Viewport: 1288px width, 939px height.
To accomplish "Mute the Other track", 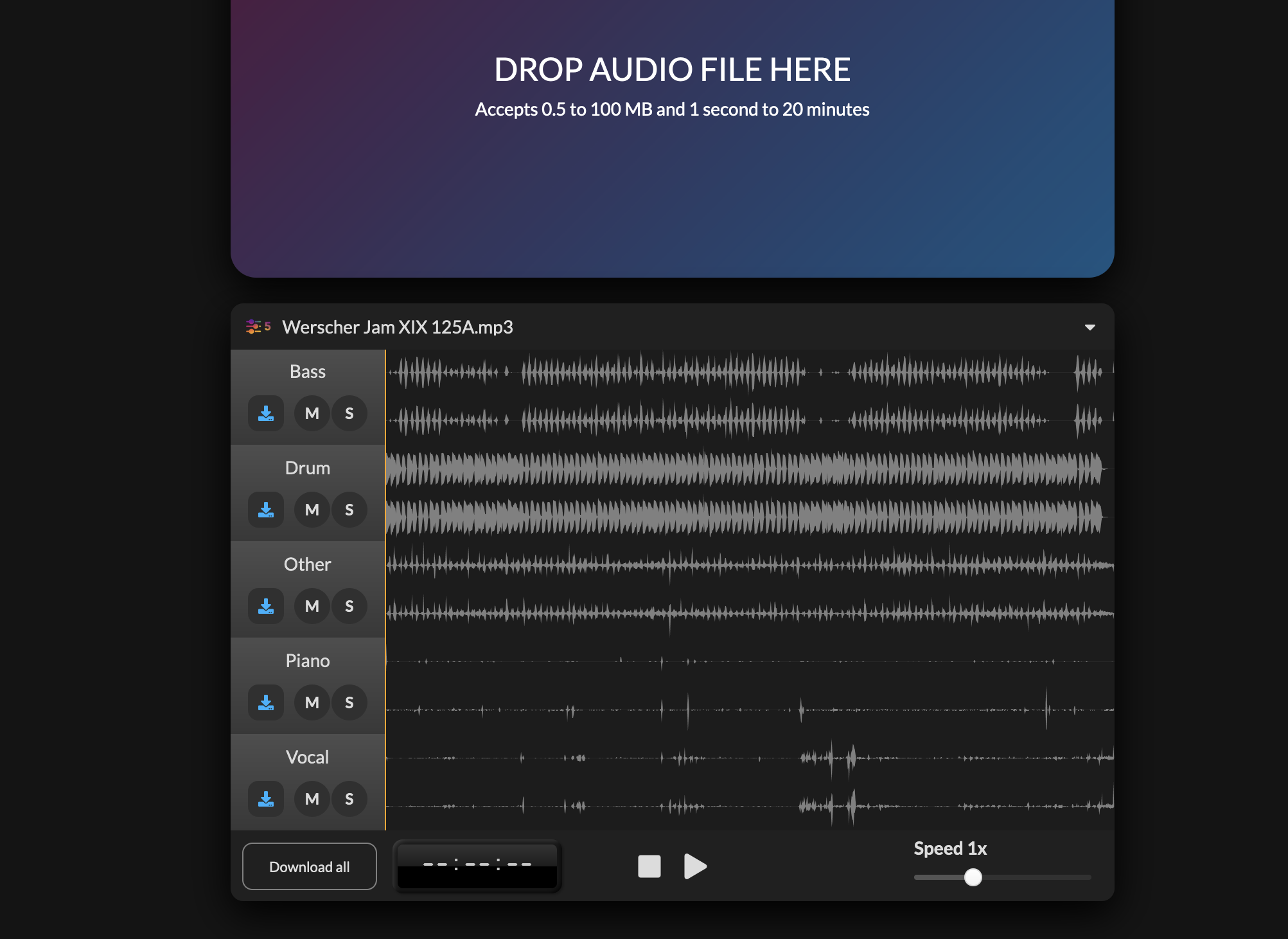I will 312,606.
